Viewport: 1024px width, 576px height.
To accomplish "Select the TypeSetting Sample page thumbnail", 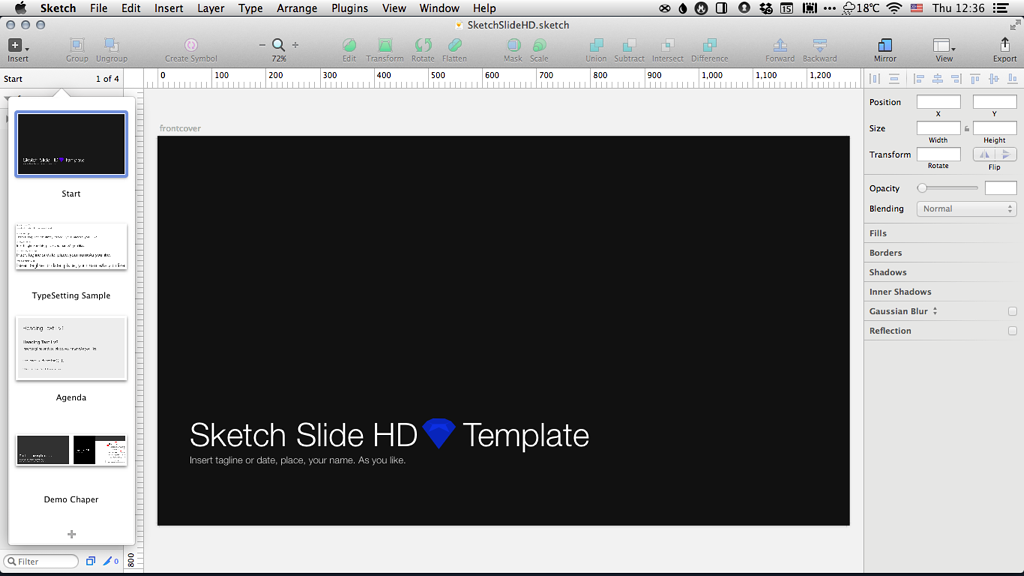I will pos(71,247).
